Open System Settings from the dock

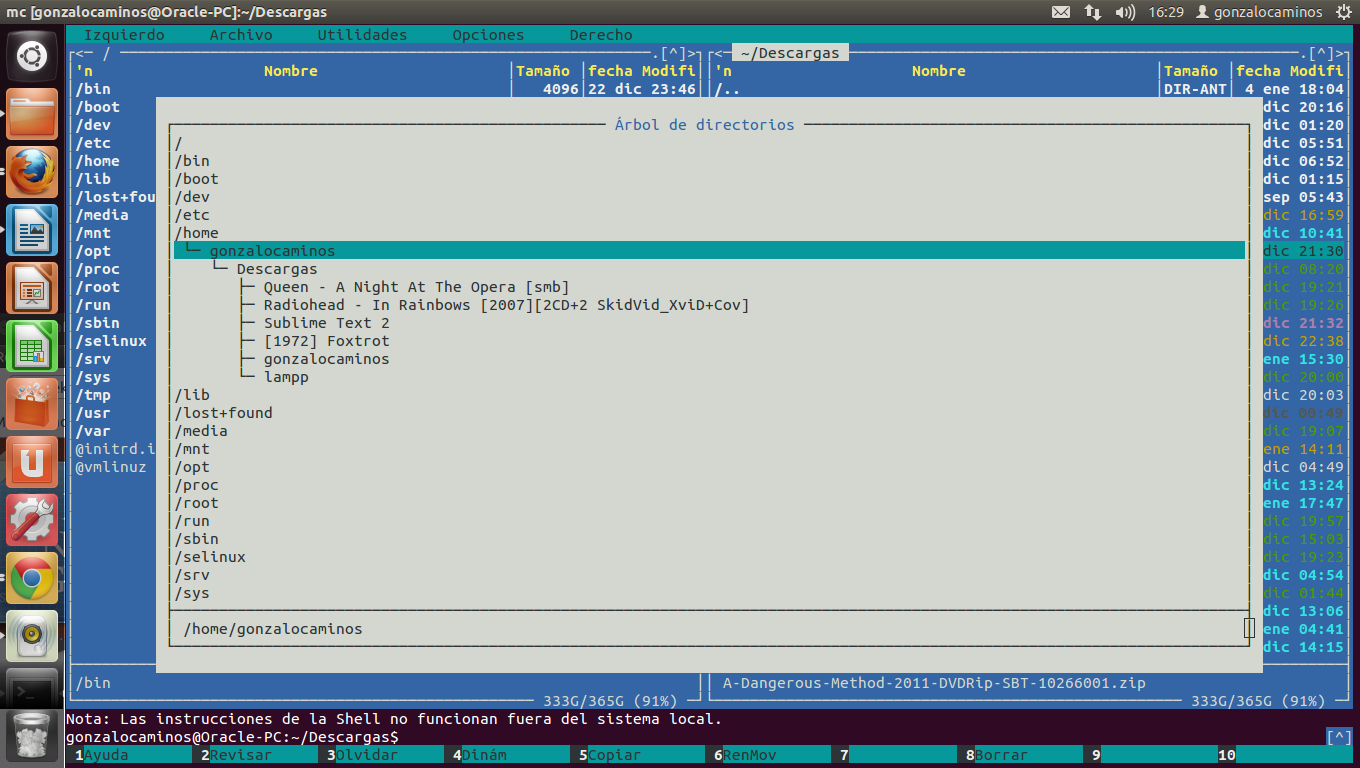(x=32, y=520)
